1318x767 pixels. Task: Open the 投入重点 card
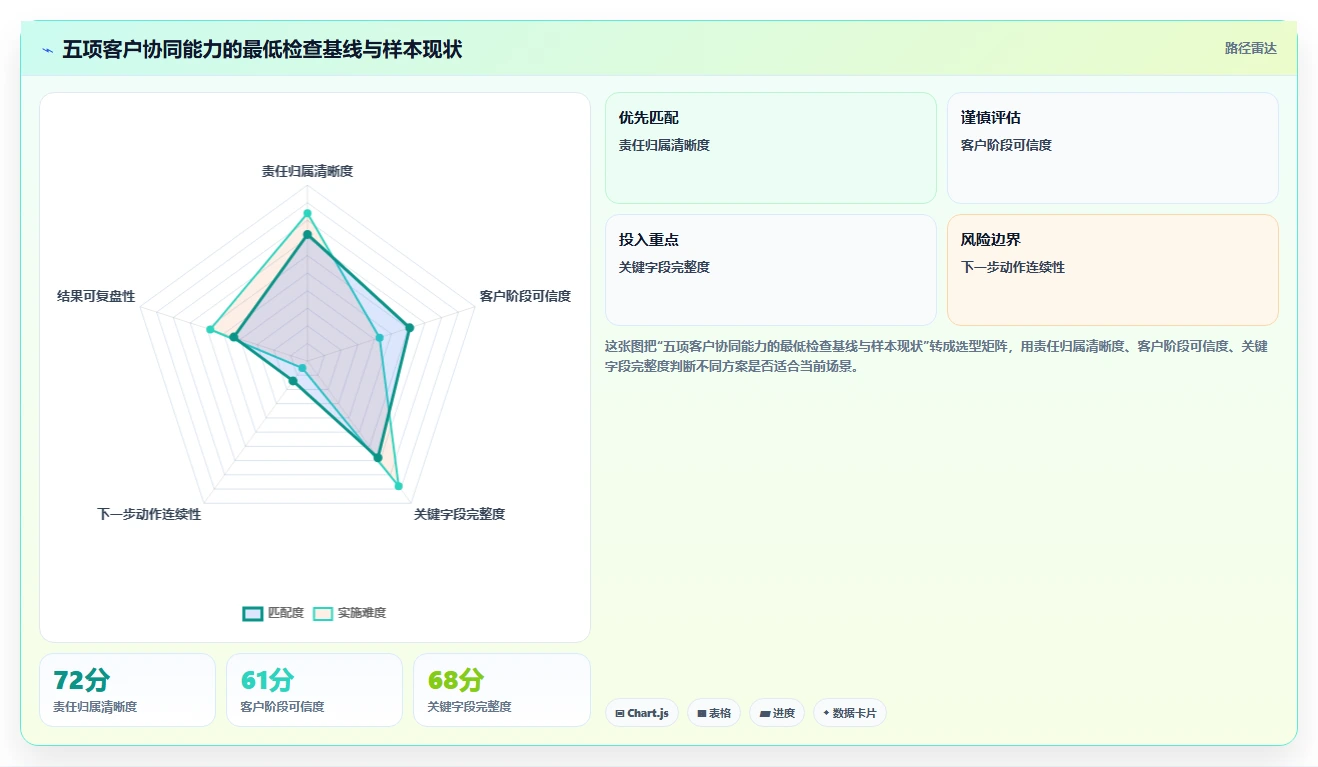[771, 270]
